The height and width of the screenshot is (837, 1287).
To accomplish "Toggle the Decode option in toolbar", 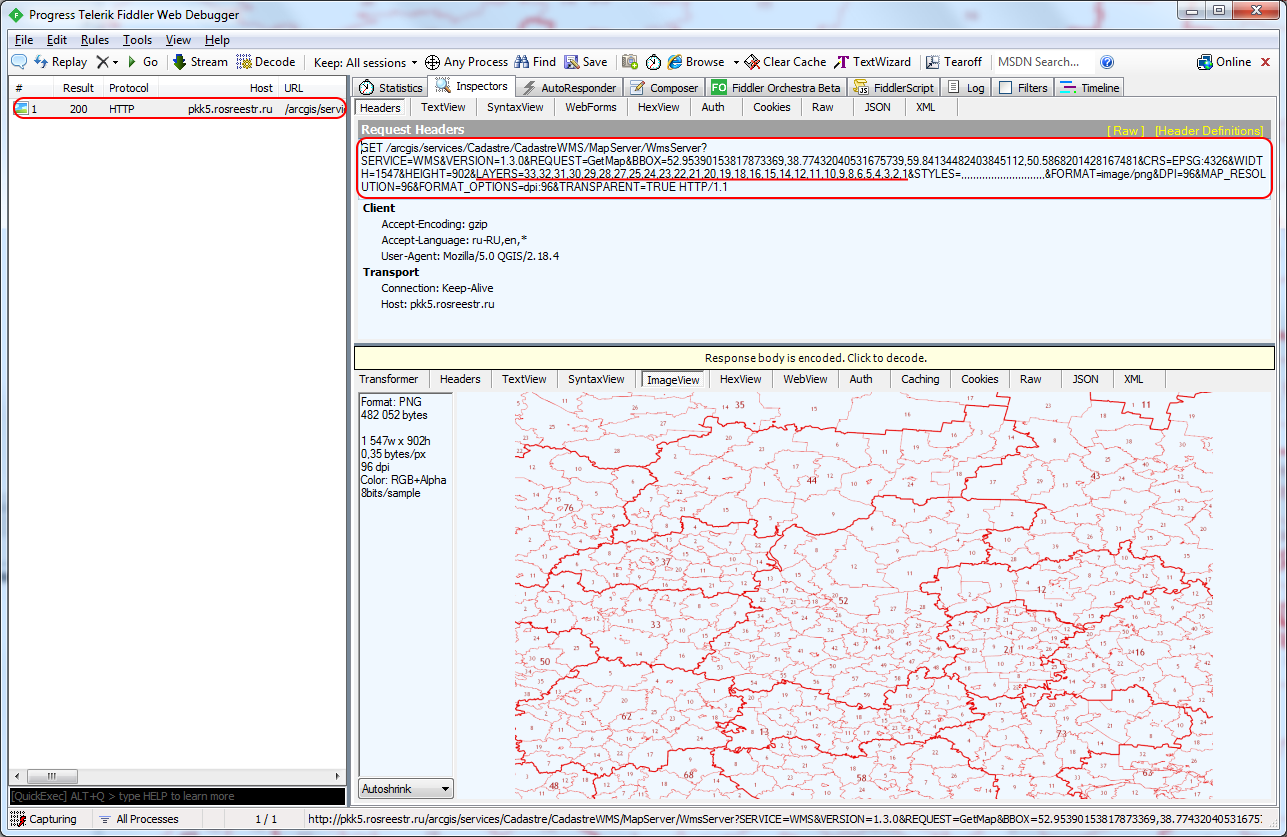I will [266, 62].
